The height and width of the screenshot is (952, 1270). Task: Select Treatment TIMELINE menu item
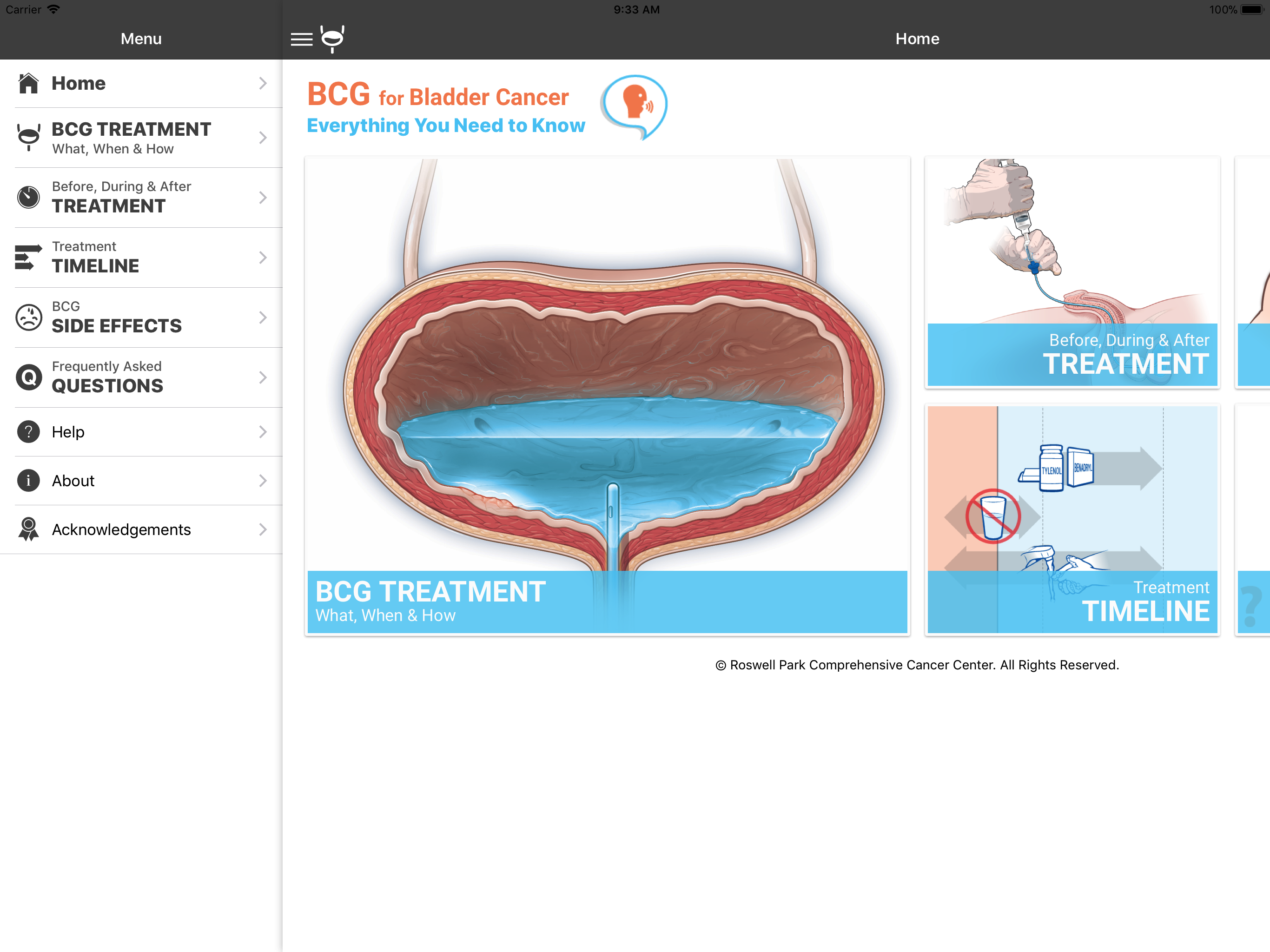tap(141, 257)
